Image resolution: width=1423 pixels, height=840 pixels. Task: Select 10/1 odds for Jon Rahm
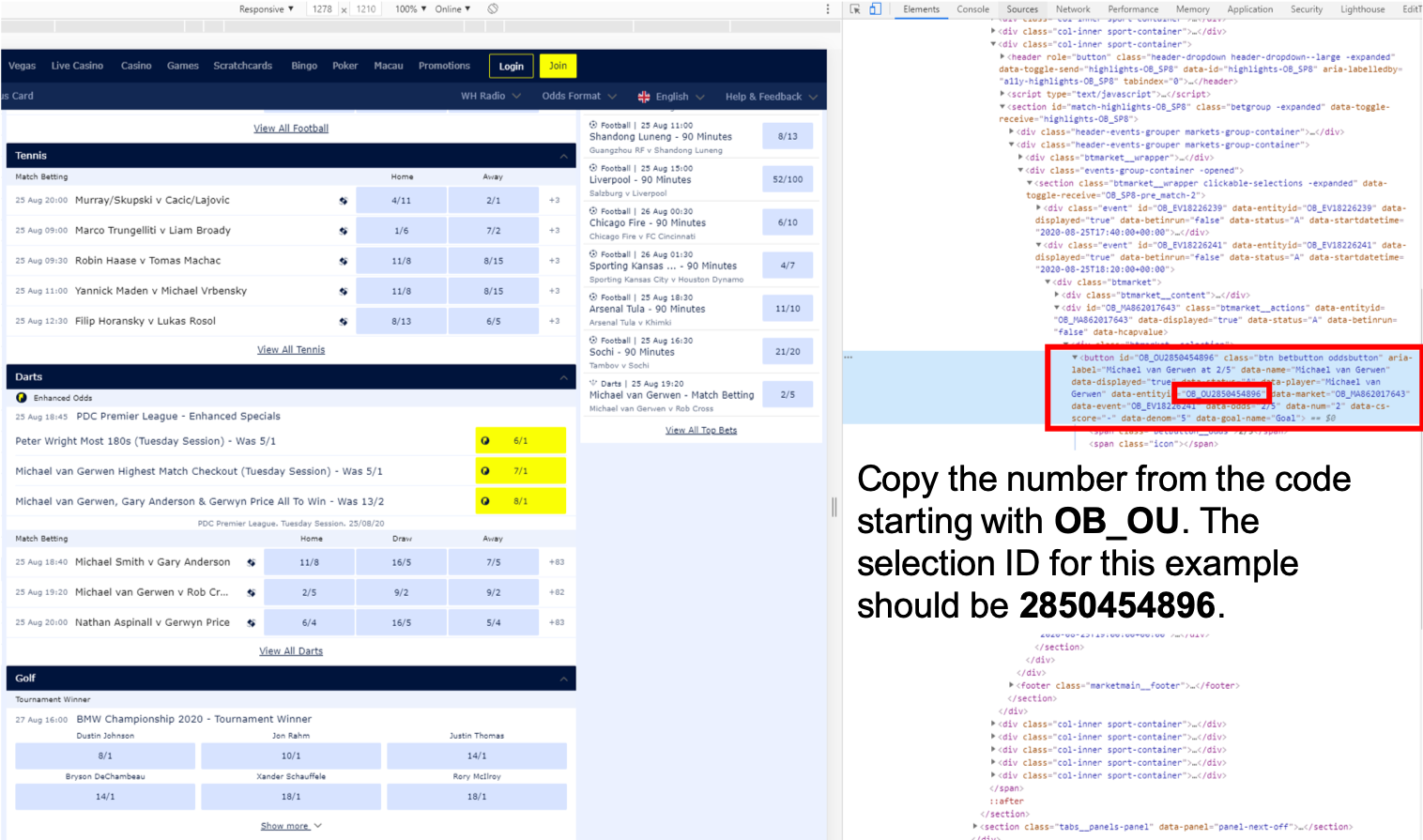(291, 756)
